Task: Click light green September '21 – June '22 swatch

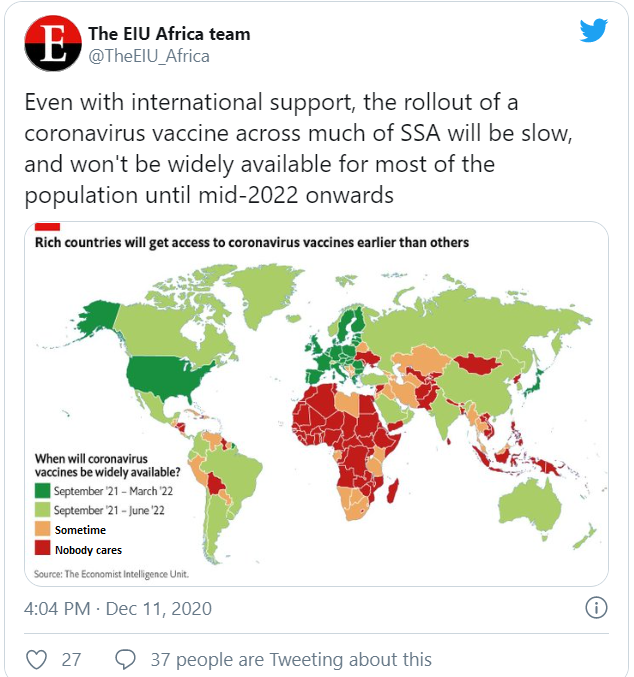Action: (43, 510)
